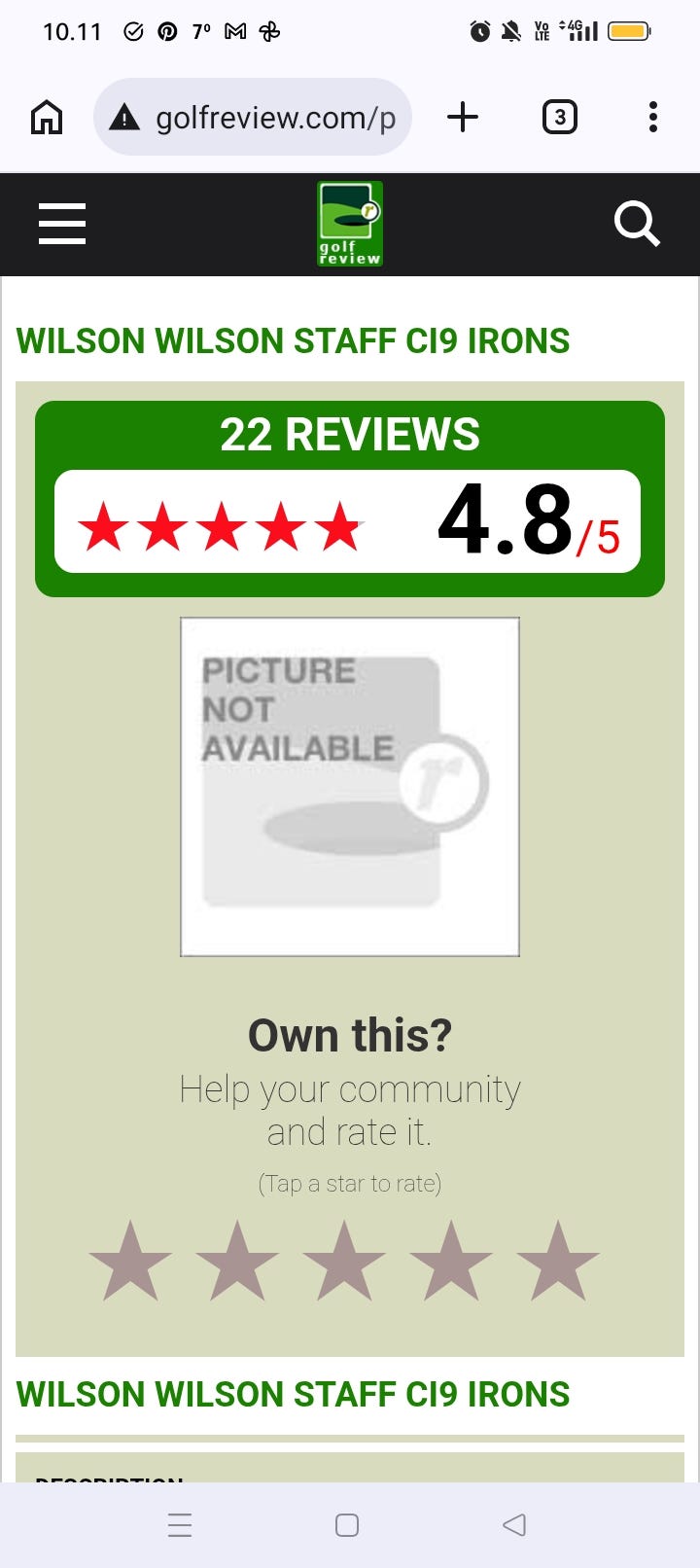Tap the Android home square button
This screenshot has width=700, height=1568.
347,1524
